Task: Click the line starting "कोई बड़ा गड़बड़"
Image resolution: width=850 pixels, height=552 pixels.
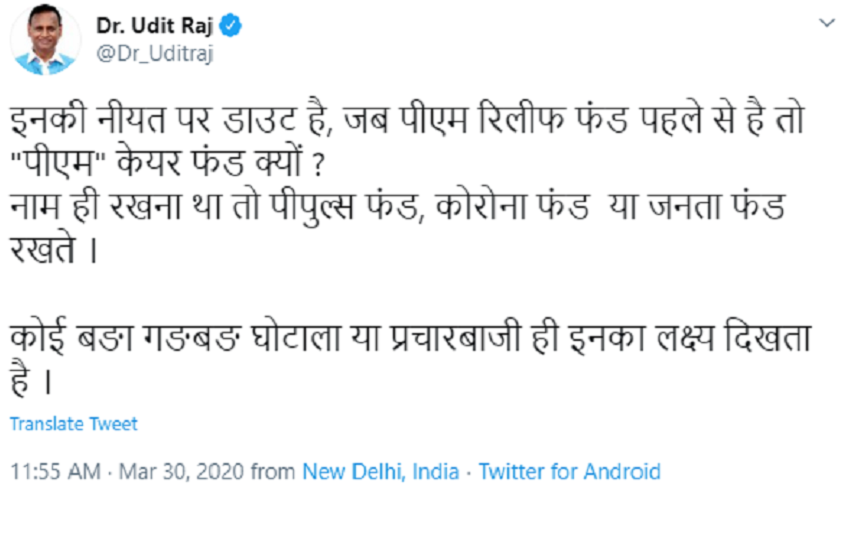Action: (410, 338)
